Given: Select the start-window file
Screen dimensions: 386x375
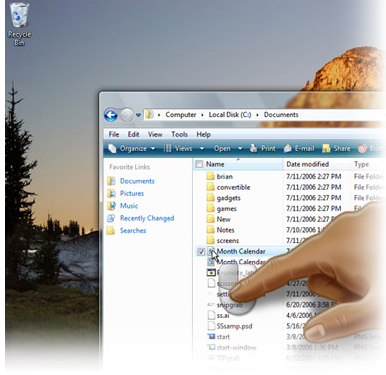Looking at the screenshot, I should pyautogui.click(x=236, y=347).
